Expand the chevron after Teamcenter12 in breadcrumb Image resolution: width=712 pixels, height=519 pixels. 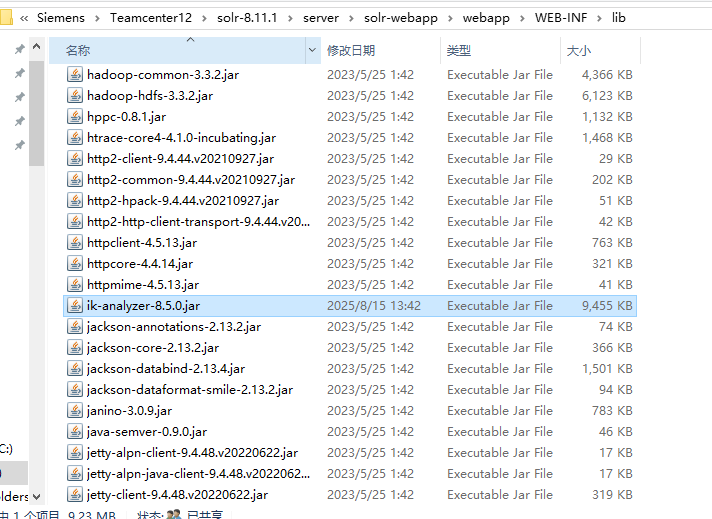(x=204, y=18)
